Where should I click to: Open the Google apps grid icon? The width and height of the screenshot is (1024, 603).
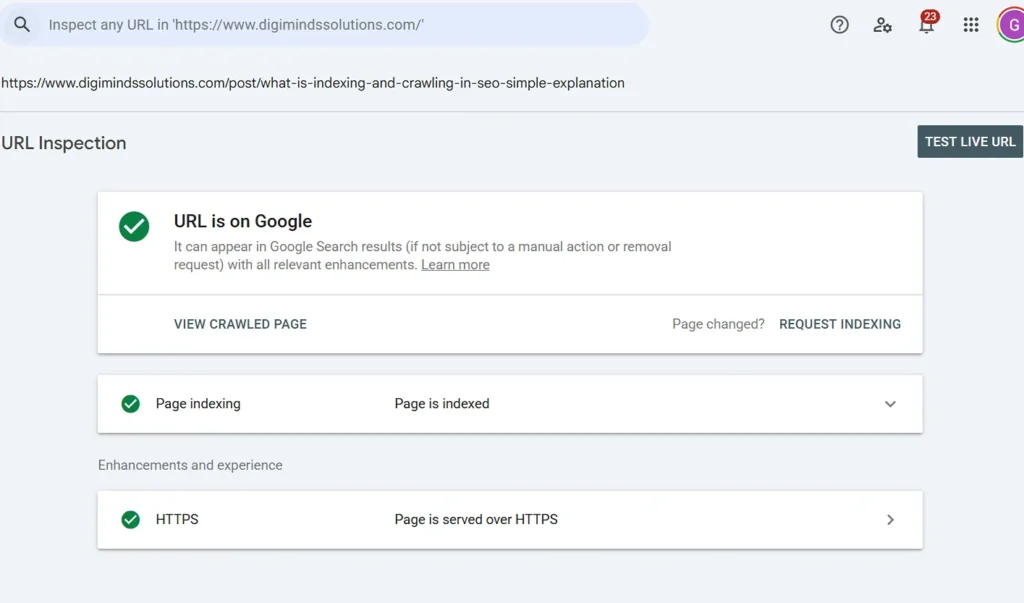coord(970,25)
